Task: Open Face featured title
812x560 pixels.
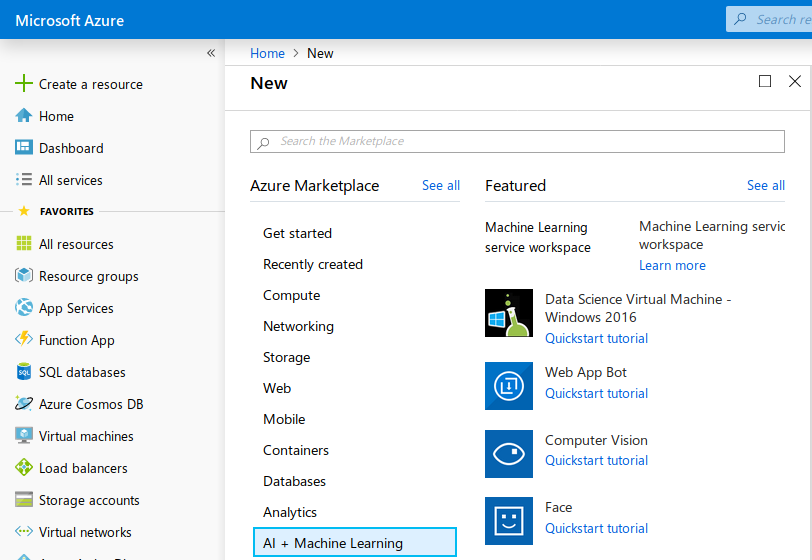Action: pyautogui.click(x=558, y=507)
